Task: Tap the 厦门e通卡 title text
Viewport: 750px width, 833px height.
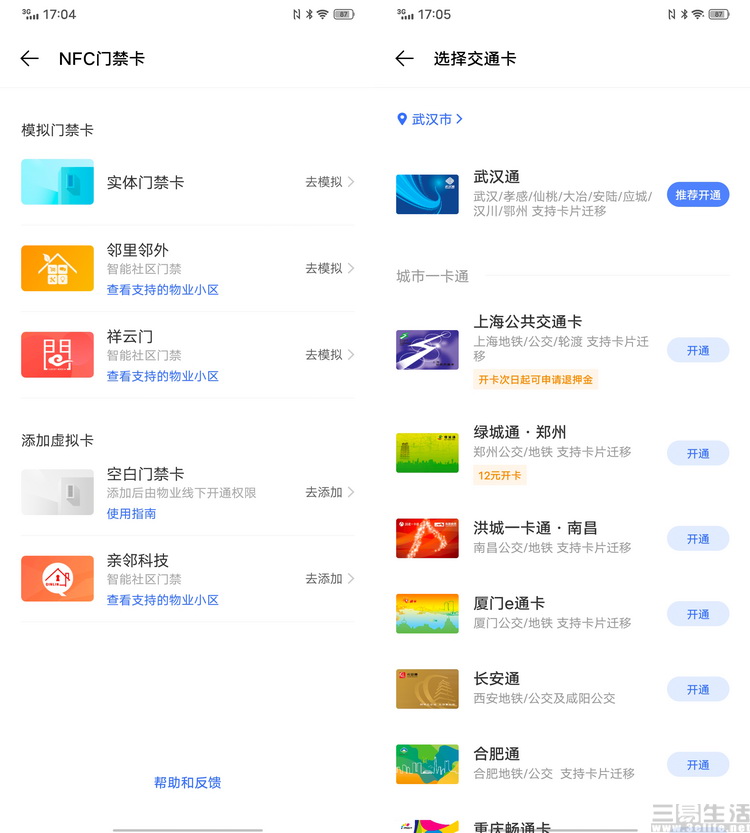Action: click(509, 603)
